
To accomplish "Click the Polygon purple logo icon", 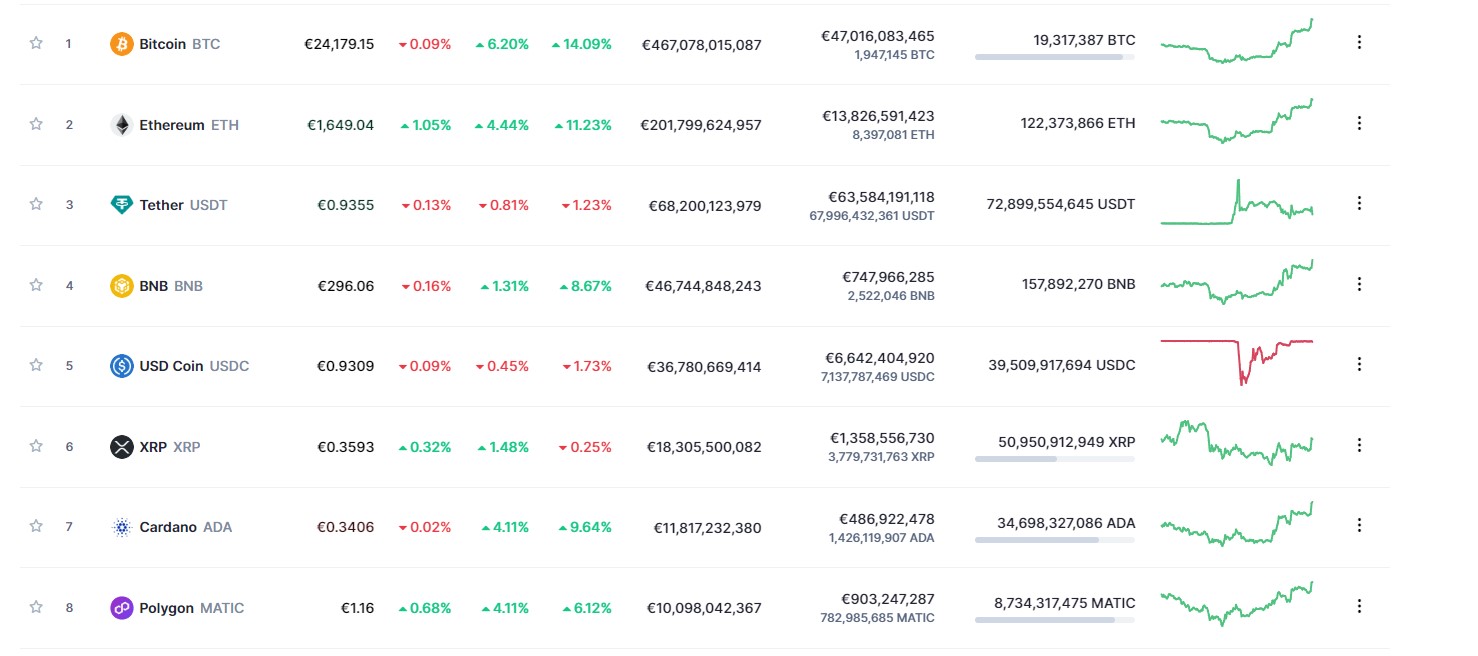I will click(121, 608).
